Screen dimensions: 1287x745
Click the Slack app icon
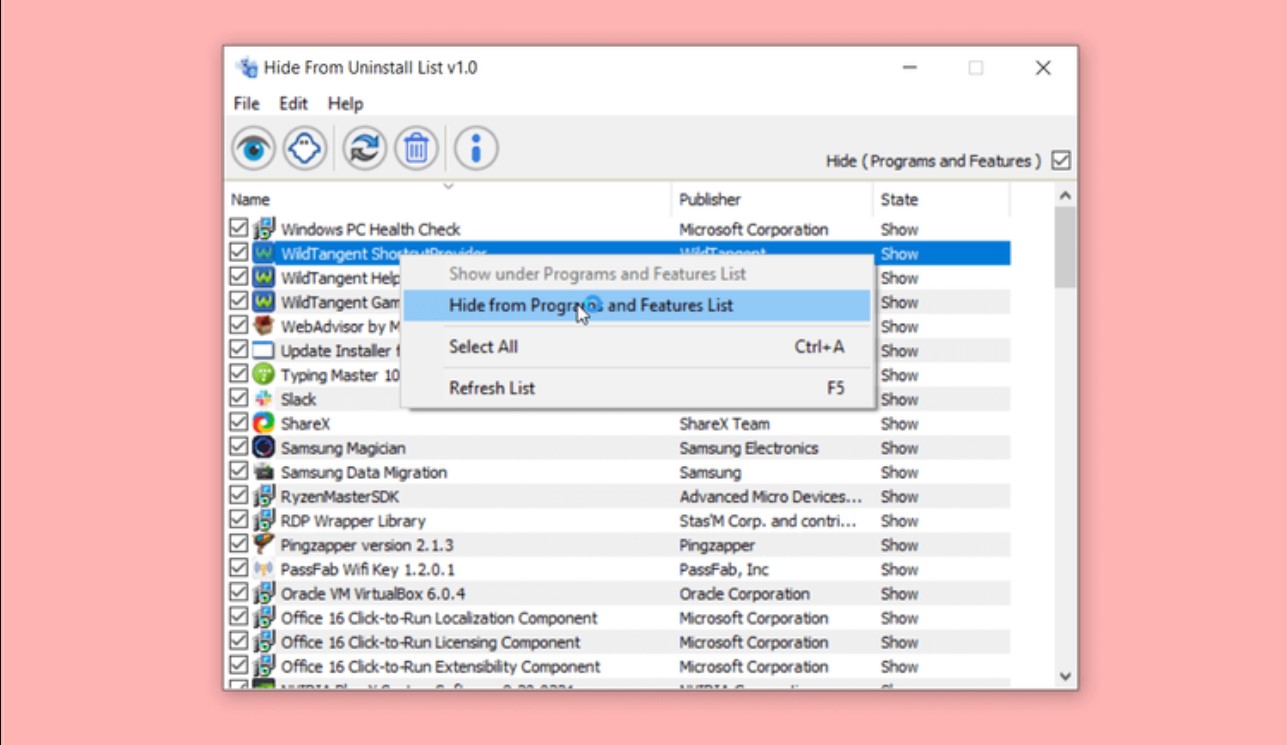coord(263,399)
